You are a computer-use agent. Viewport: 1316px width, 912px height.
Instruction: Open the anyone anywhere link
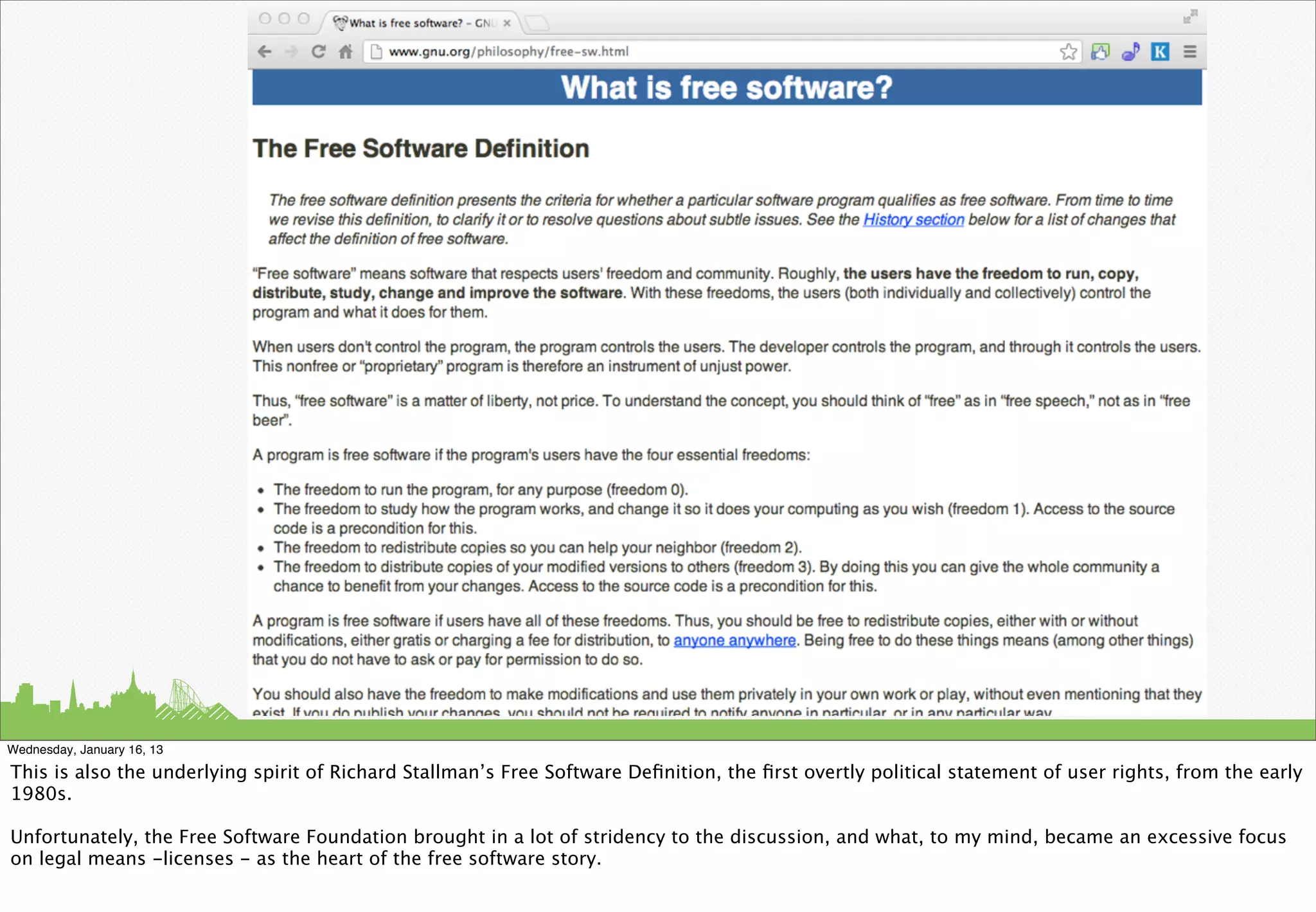(x=734, y=641)
